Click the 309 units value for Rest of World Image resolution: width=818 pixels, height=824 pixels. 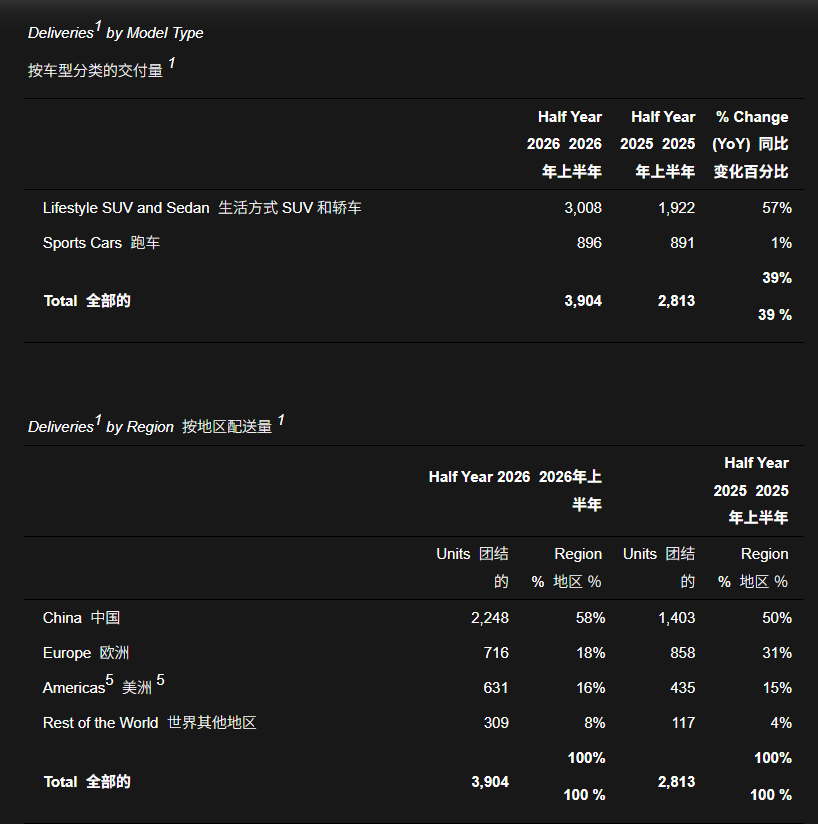496,723
